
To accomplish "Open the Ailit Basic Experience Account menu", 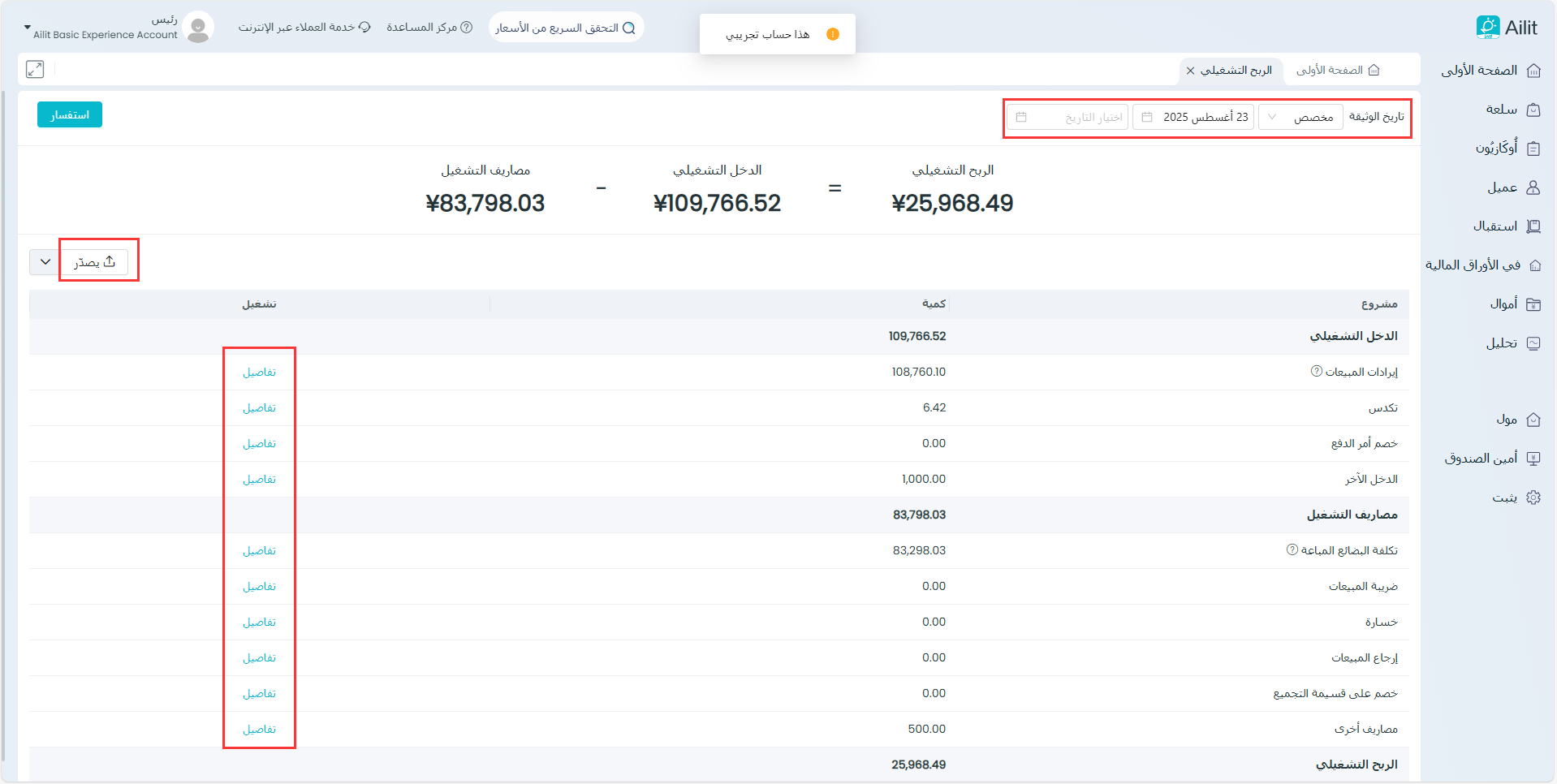I will [x=101, y=34].
